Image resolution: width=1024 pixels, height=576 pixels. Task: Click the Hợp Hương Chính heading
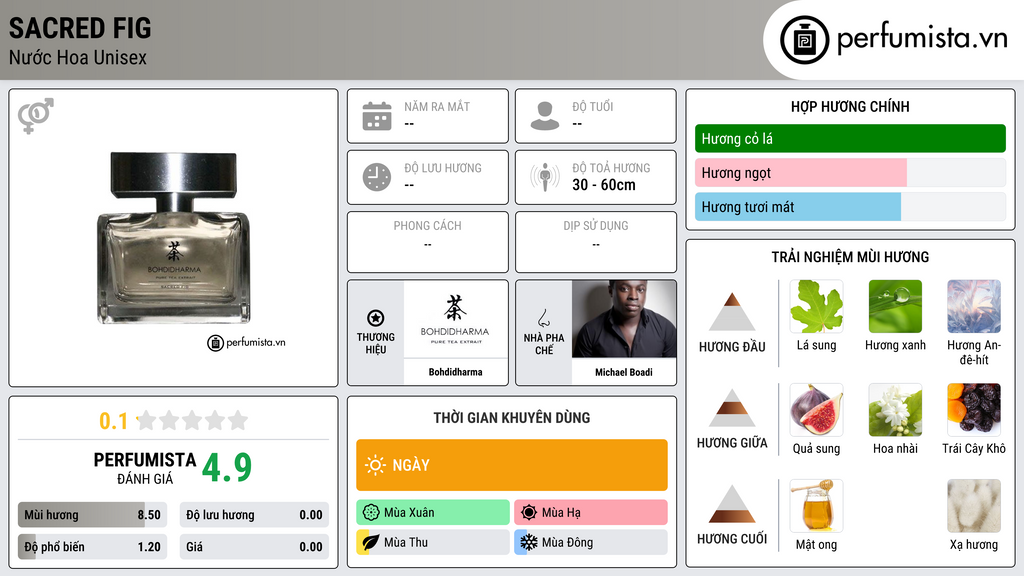[x=850, y=107]
